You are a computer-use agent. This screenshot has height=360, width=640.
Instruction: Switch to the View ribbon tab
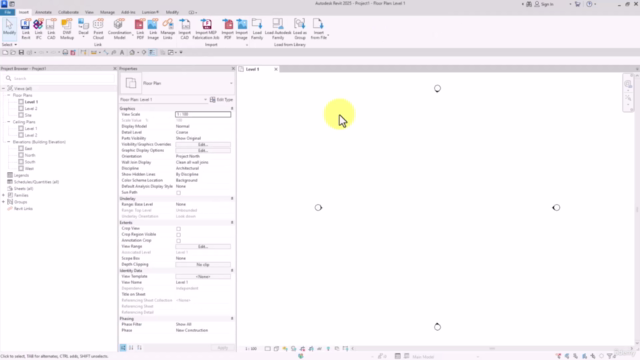[89, 12]
